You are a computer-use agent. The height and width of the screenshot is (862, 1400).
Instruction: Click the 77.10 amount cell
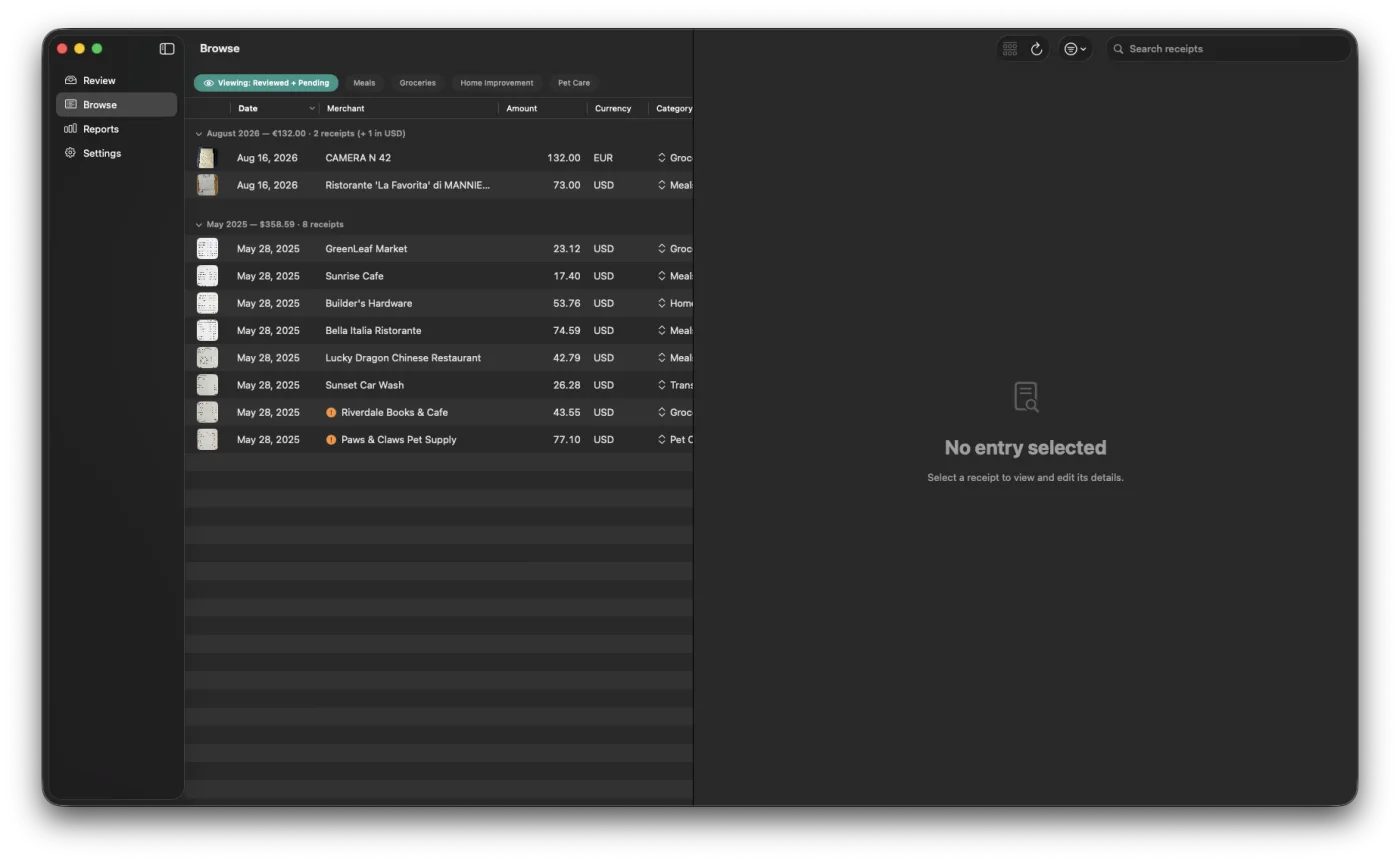[x=567, y=440]
